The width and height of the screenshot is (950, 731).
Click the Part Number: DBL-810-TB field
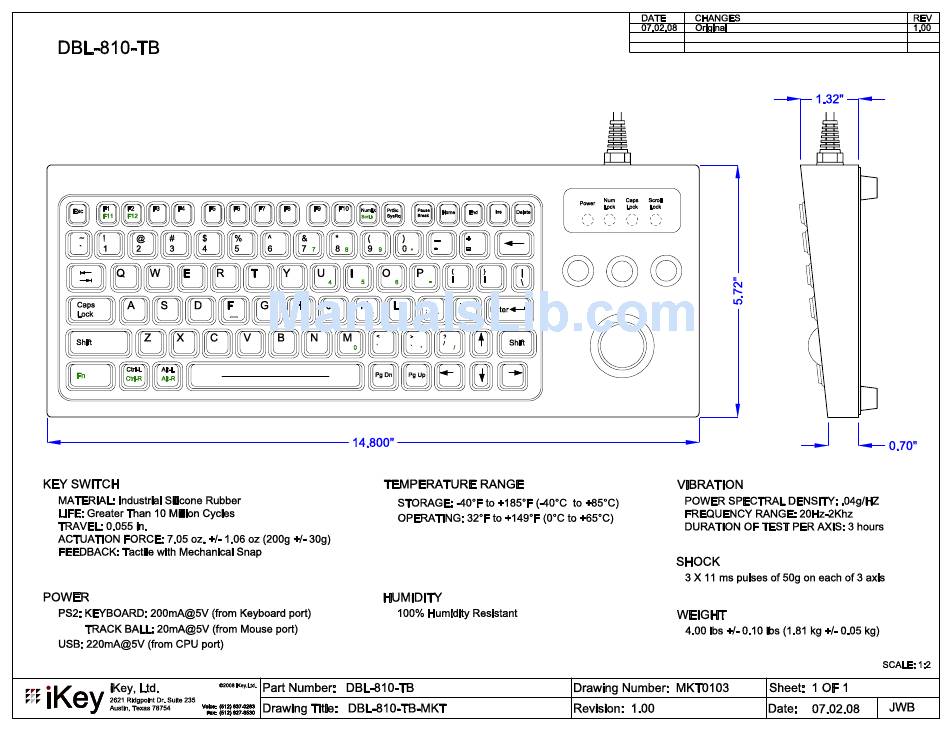click(416, 687)
